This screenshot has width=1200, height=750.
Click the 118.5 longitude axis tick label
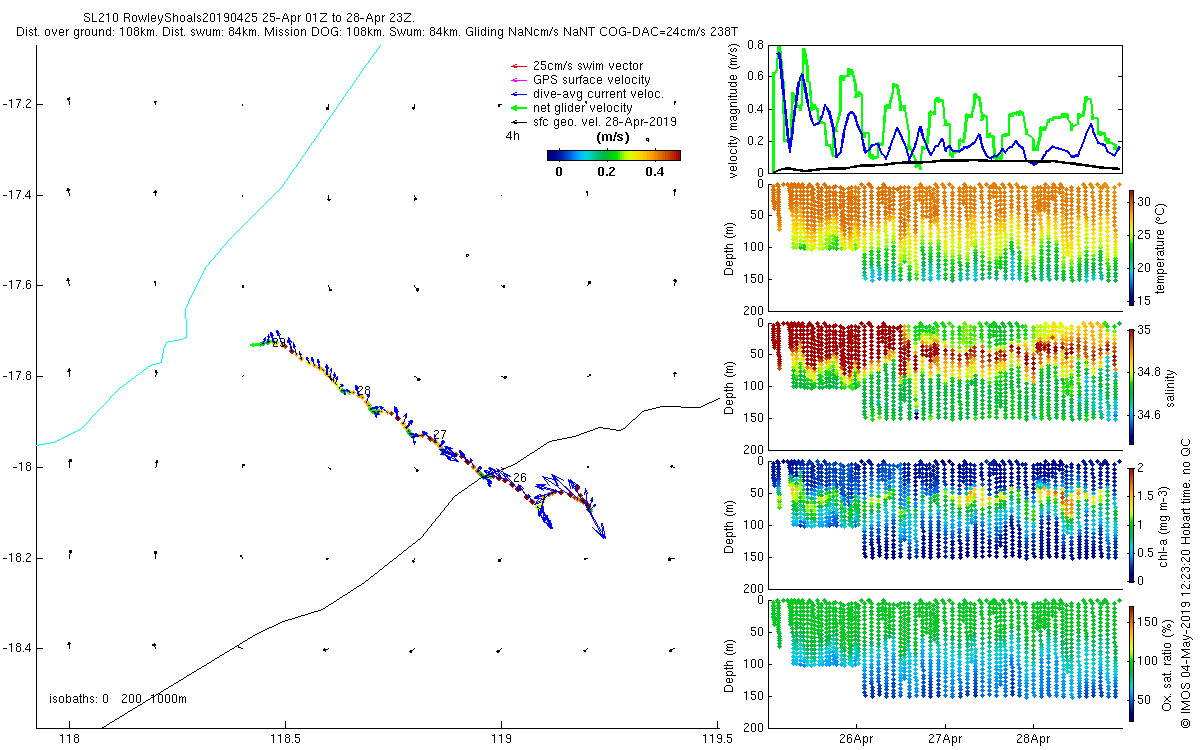(285, 740)
